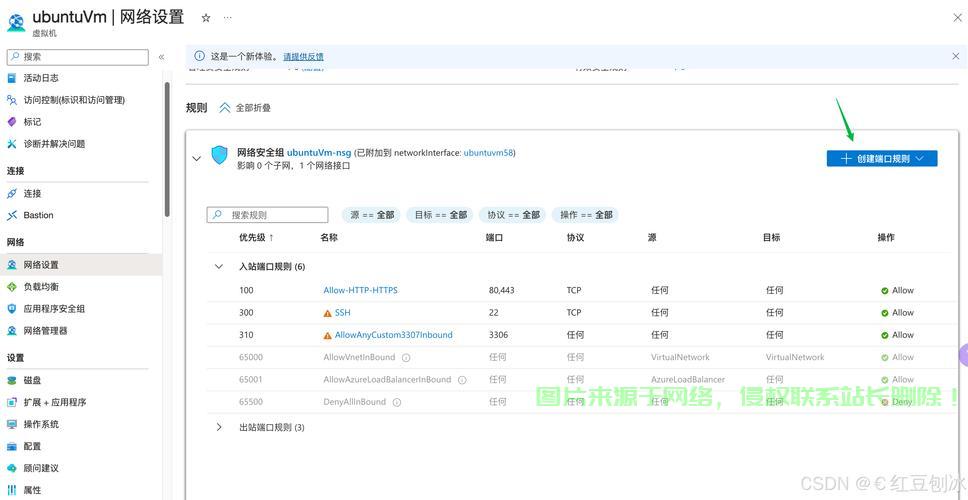Screen dimensions: 968x500
Task: Open the 创建端口规则 dropdown button
Action: click(882, 159)
